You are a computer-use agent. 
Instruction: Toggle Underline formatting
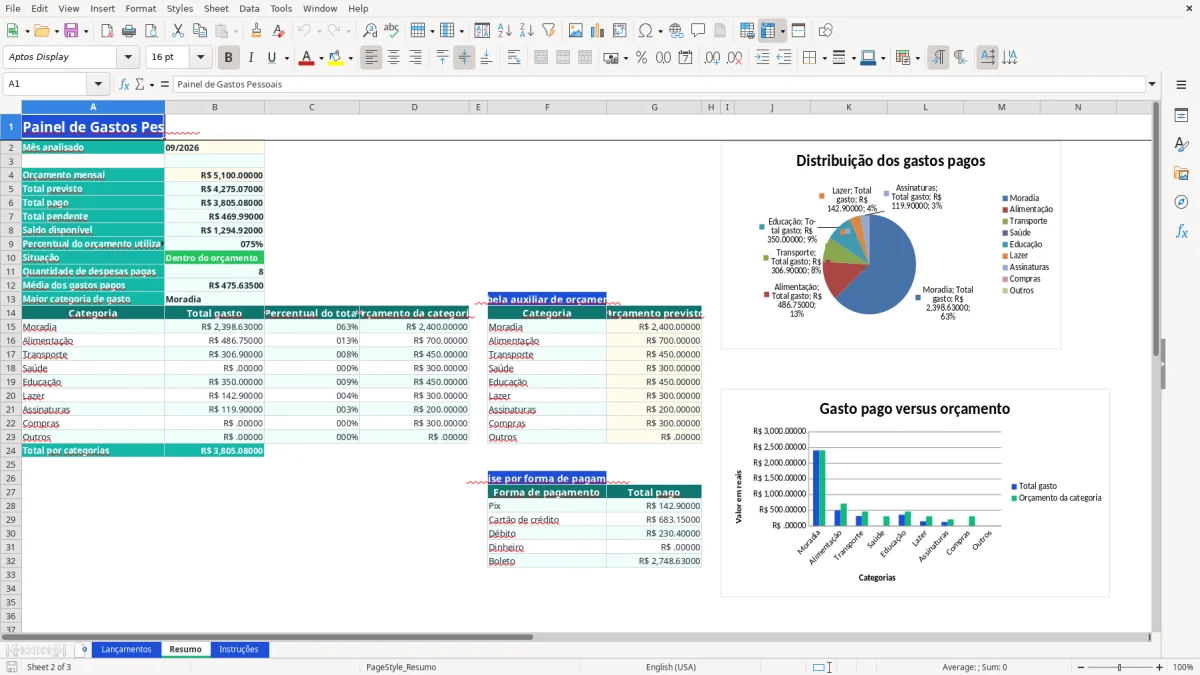click(271, 58)
